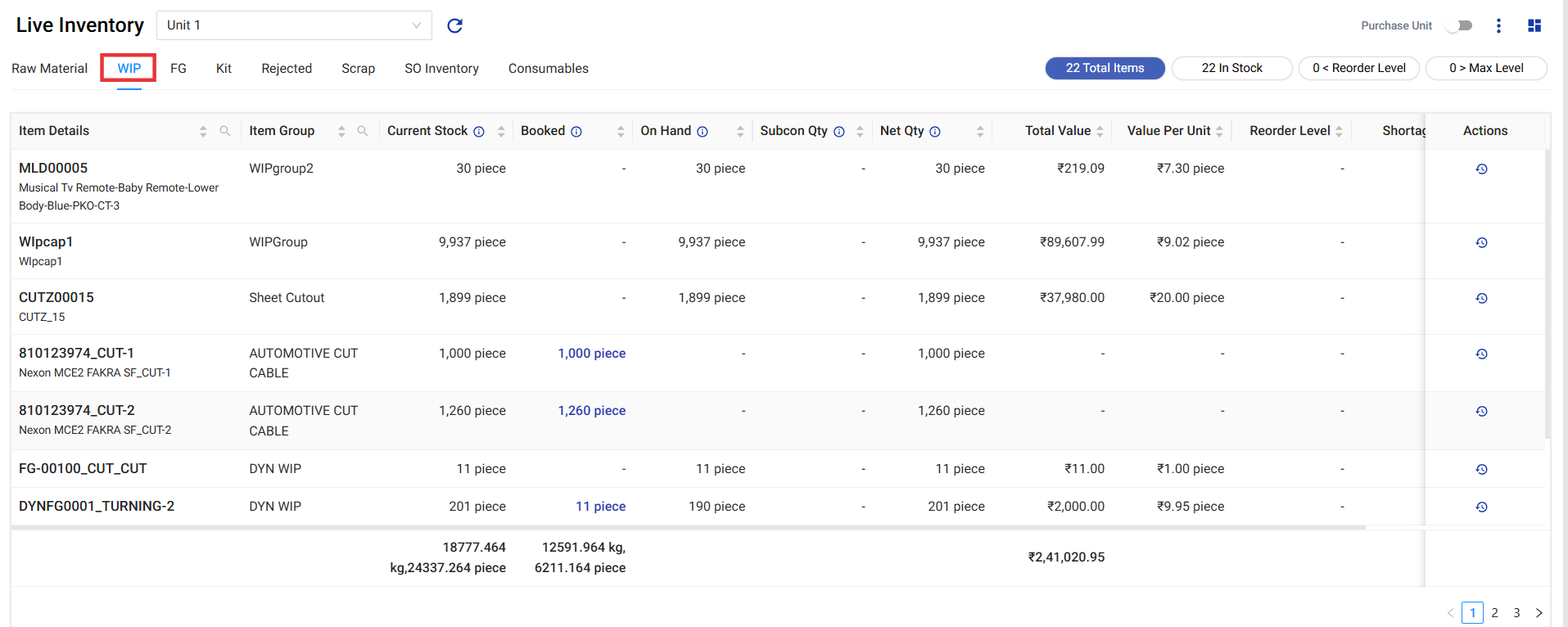This screenshot has width=1568, height=627.
Task: Open history for item MLD00005
Action: [1481, 169]
